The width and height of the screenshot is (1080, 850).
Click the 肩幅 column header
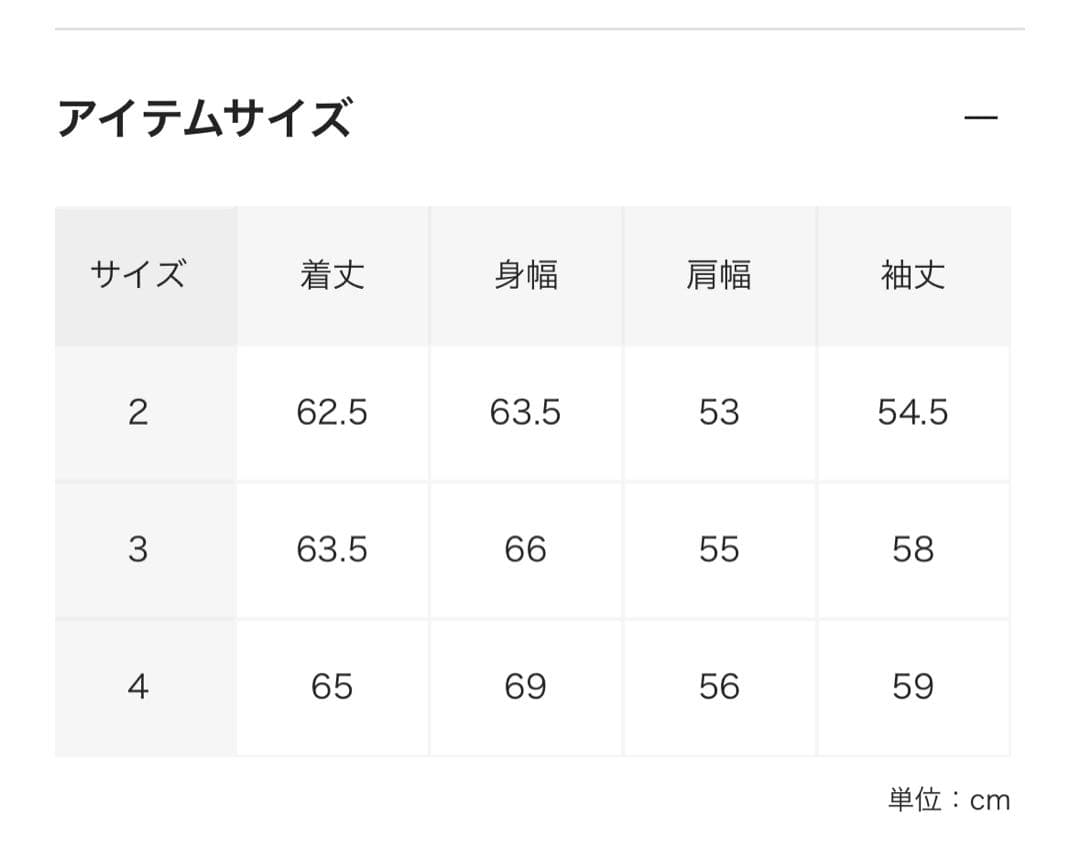pos(719,275)
